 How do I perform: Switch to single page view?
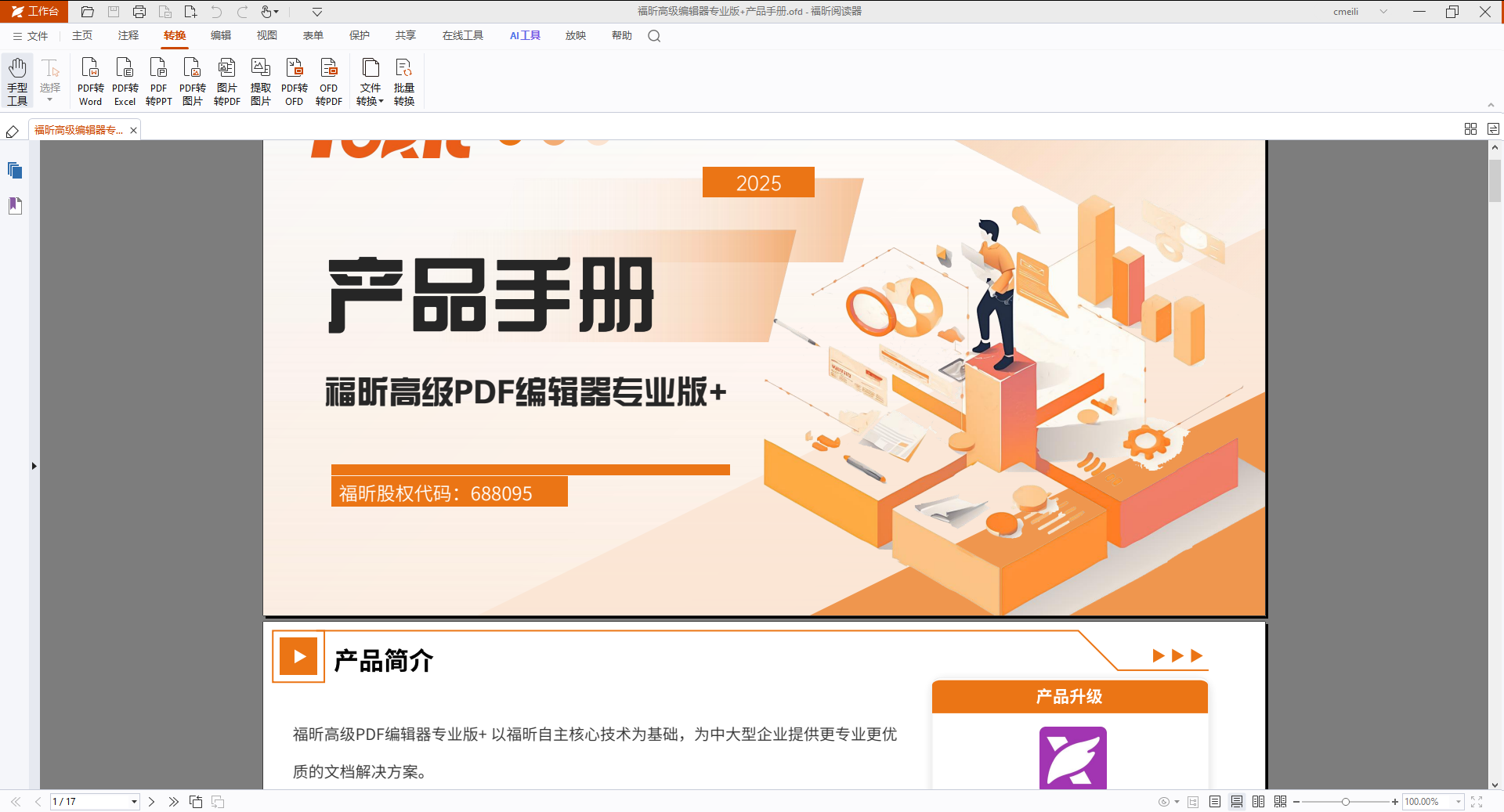click(x=1215, y=802)
